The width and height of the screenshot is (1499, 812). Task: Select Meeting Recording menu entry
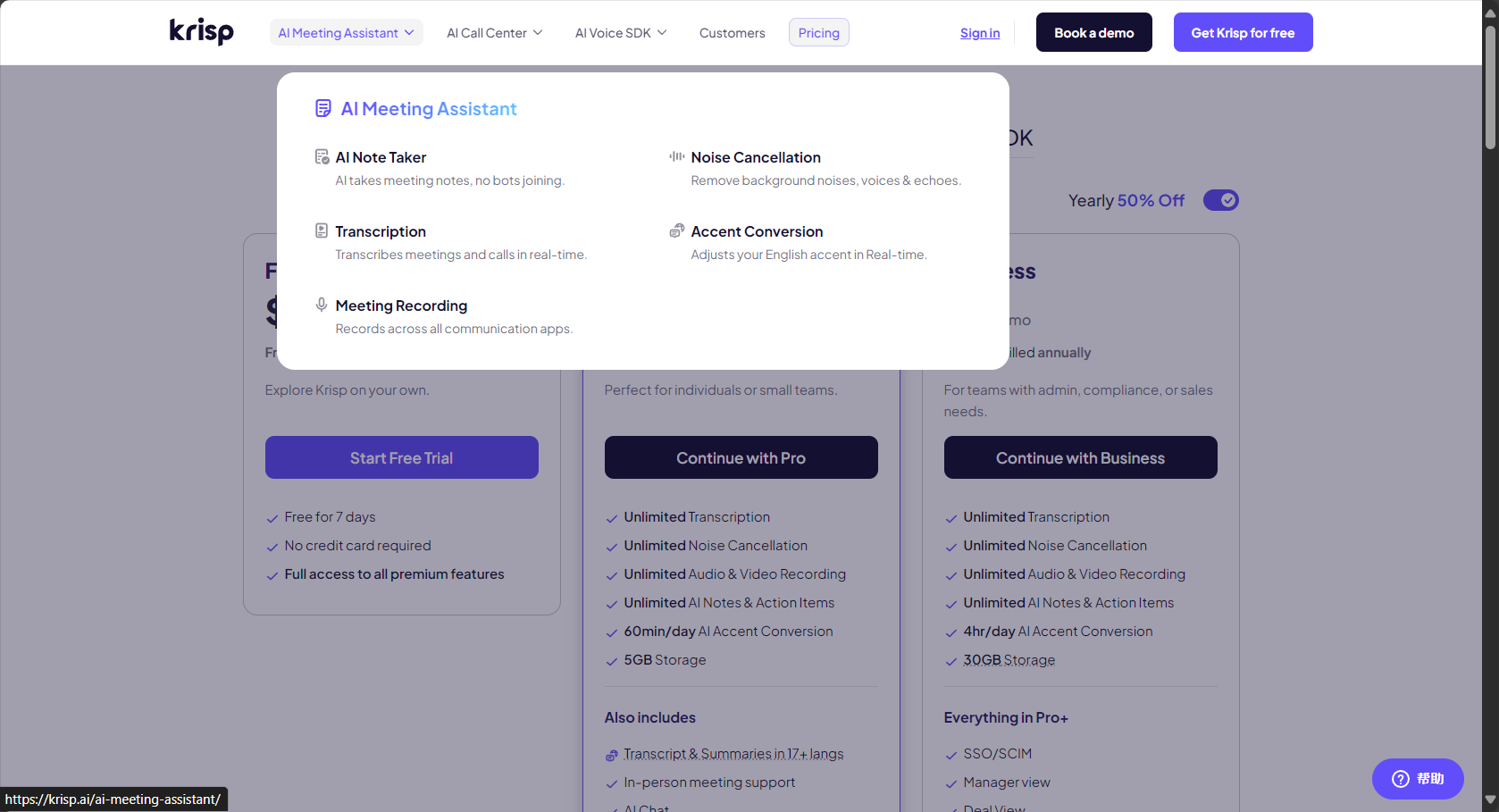click(444, 316)
